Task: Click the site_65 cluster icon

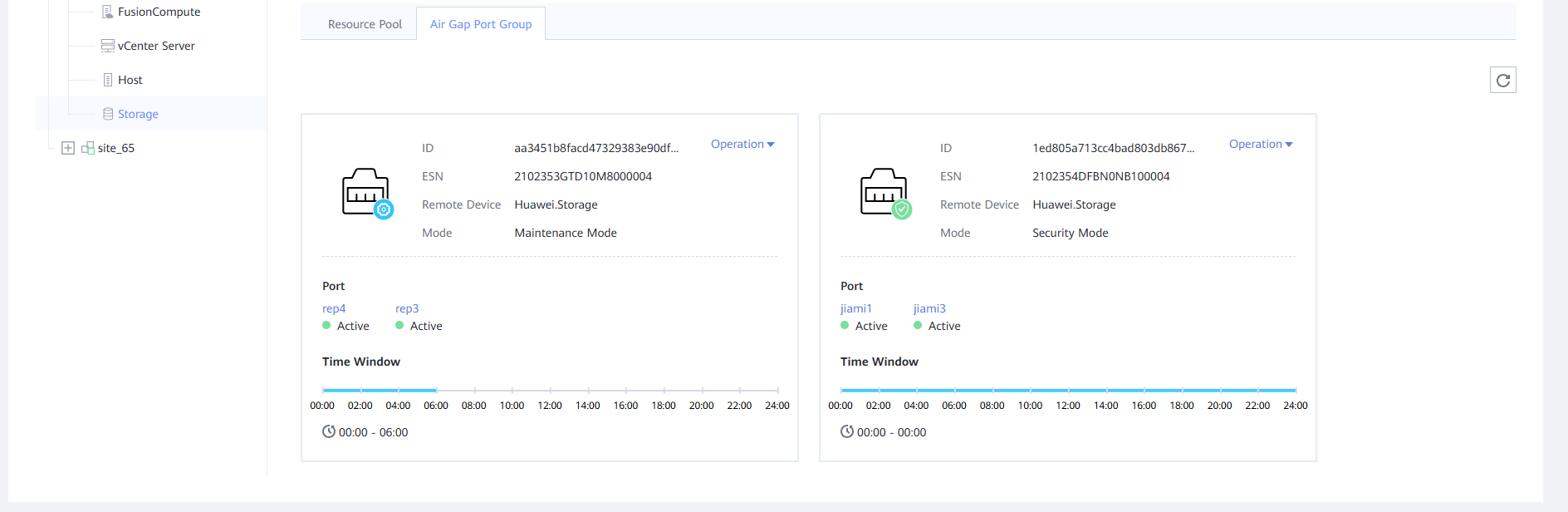Action: pos(87,148)
